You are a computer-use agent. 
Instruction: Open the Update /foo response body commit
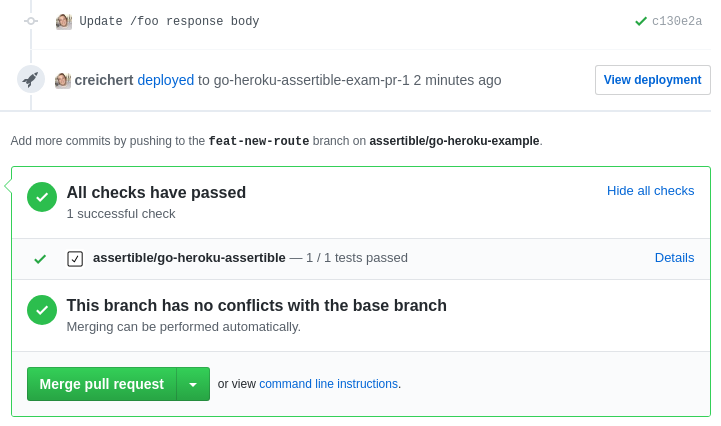pos(169,21)
